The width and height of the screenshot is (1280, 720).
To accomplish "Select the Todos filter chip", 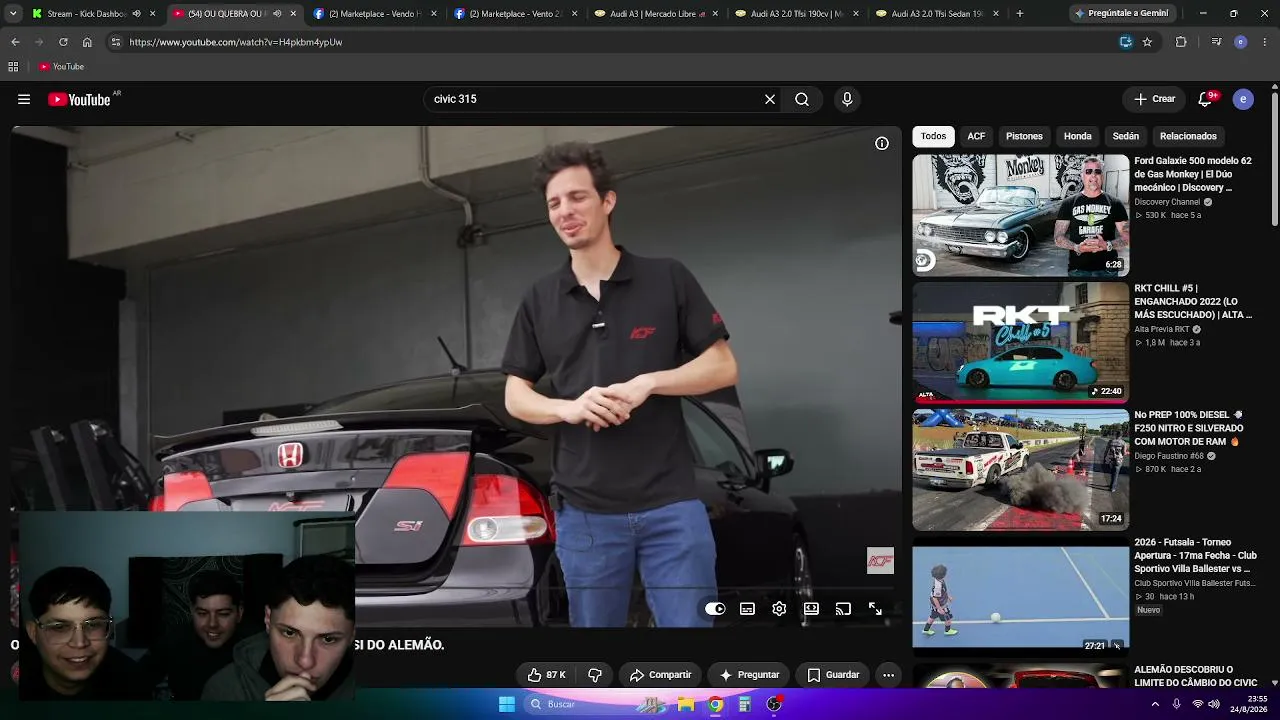I will click(933, 136).
